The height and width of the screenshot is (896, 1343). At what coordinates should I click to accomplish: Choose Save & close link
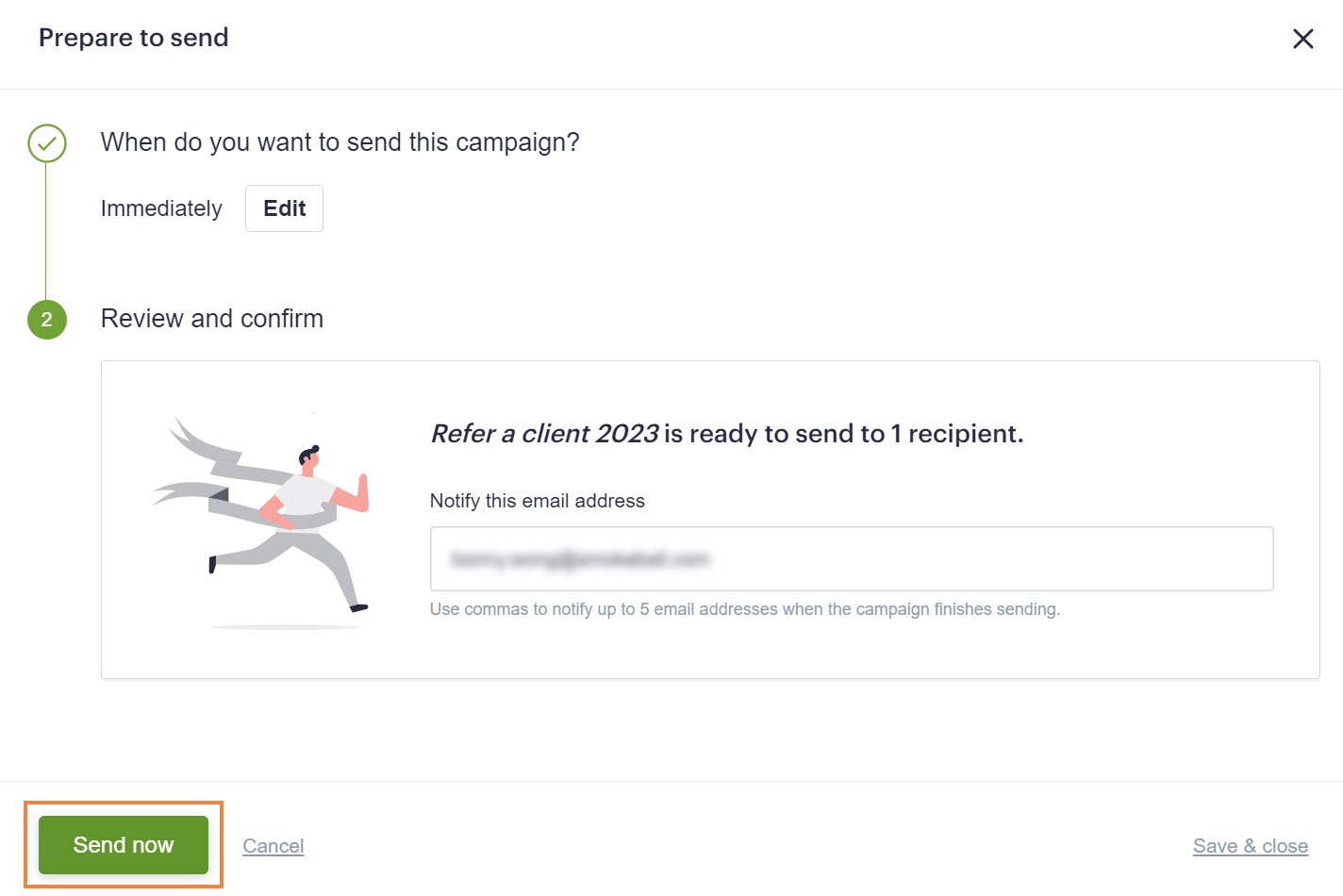point(1251,846)
